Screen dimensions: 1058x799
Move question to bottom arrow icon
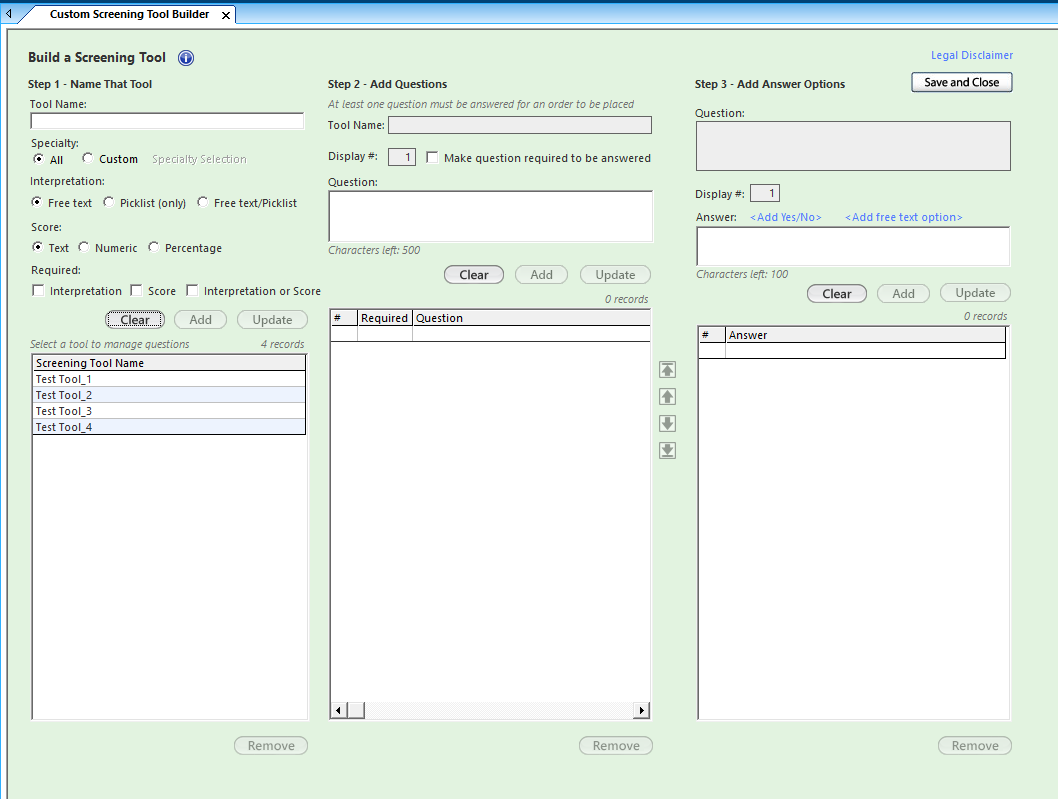[667, 451]
